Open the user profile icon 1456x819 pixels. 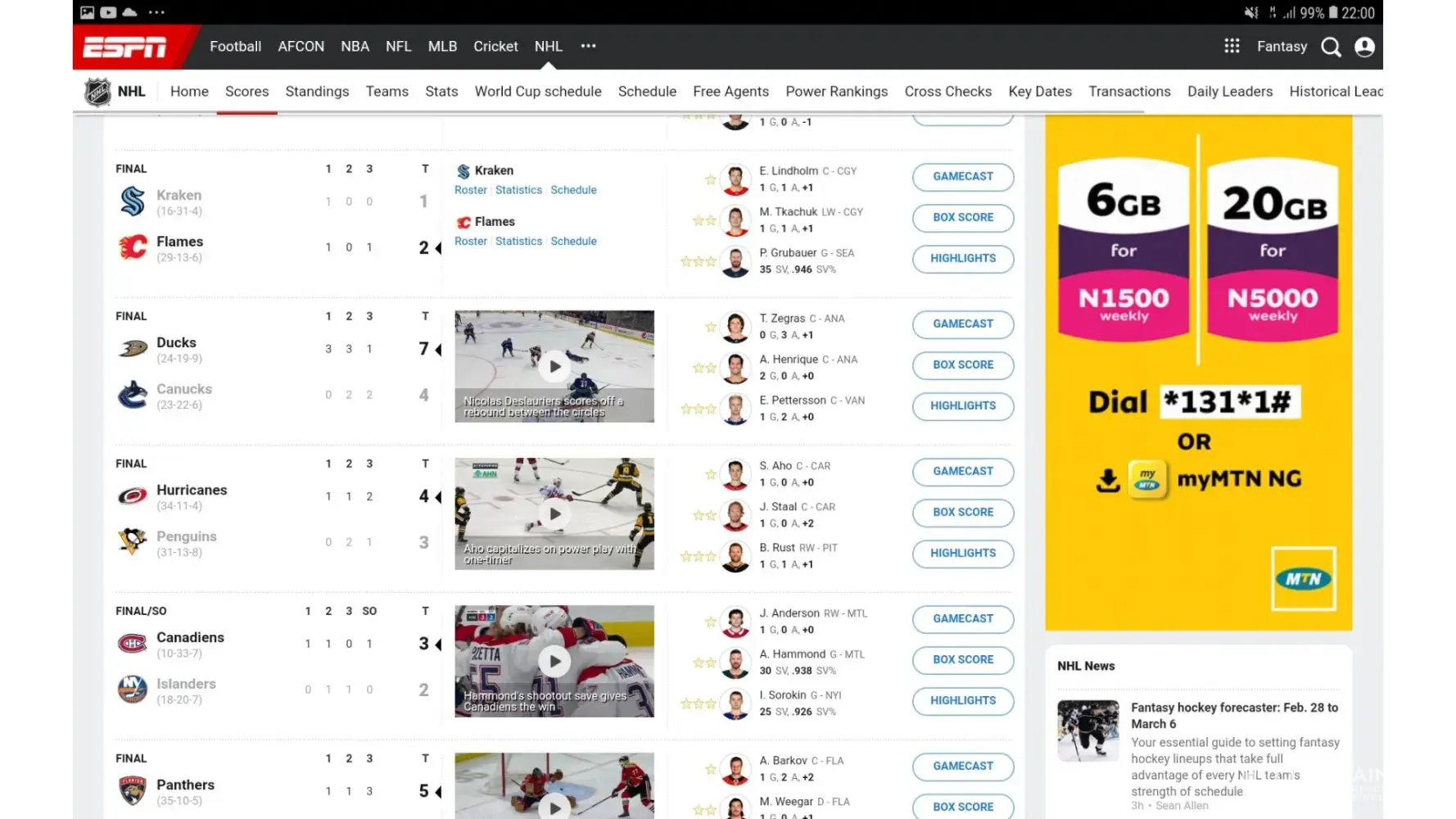click(x=1364, y=48)
